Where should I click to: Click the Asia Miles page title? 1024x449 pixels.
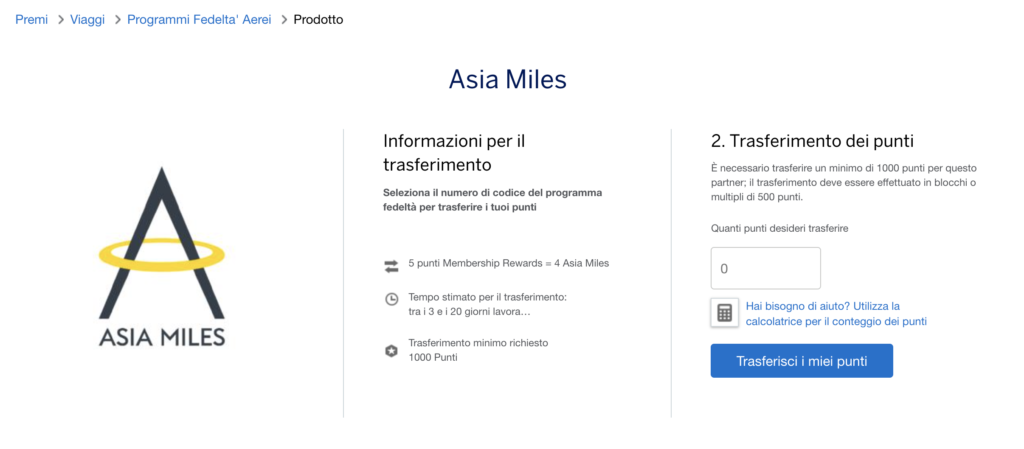coord(507,80)
